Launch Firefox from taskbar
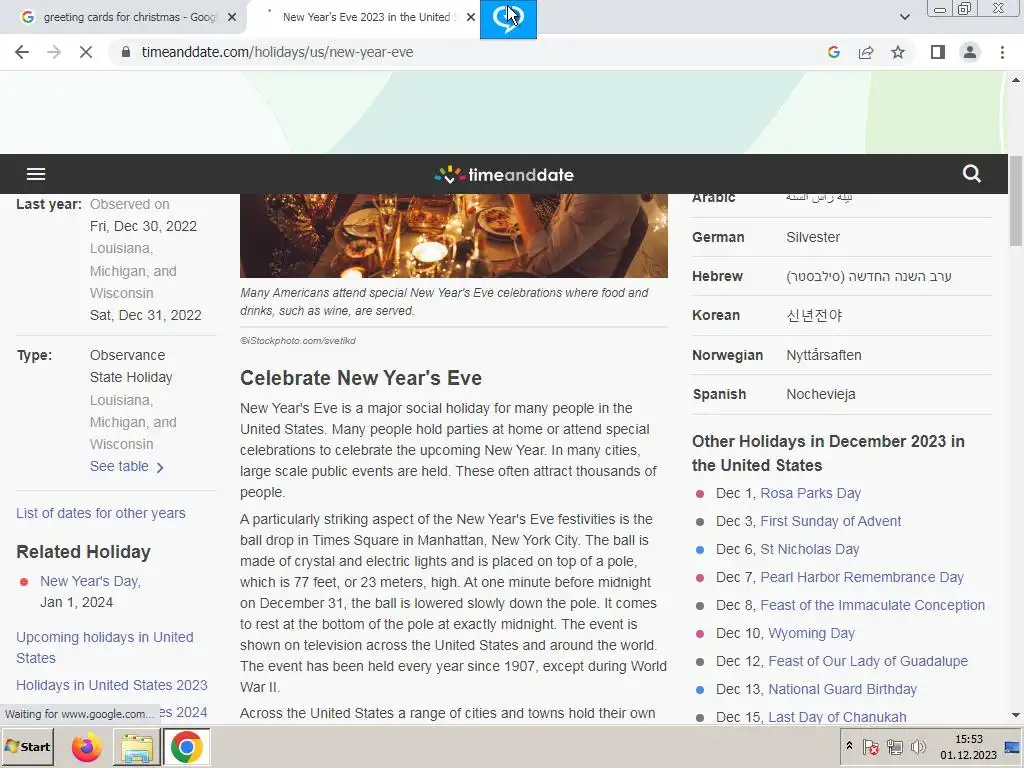This screenshot has width=1024, height=768. click(86, 747)
